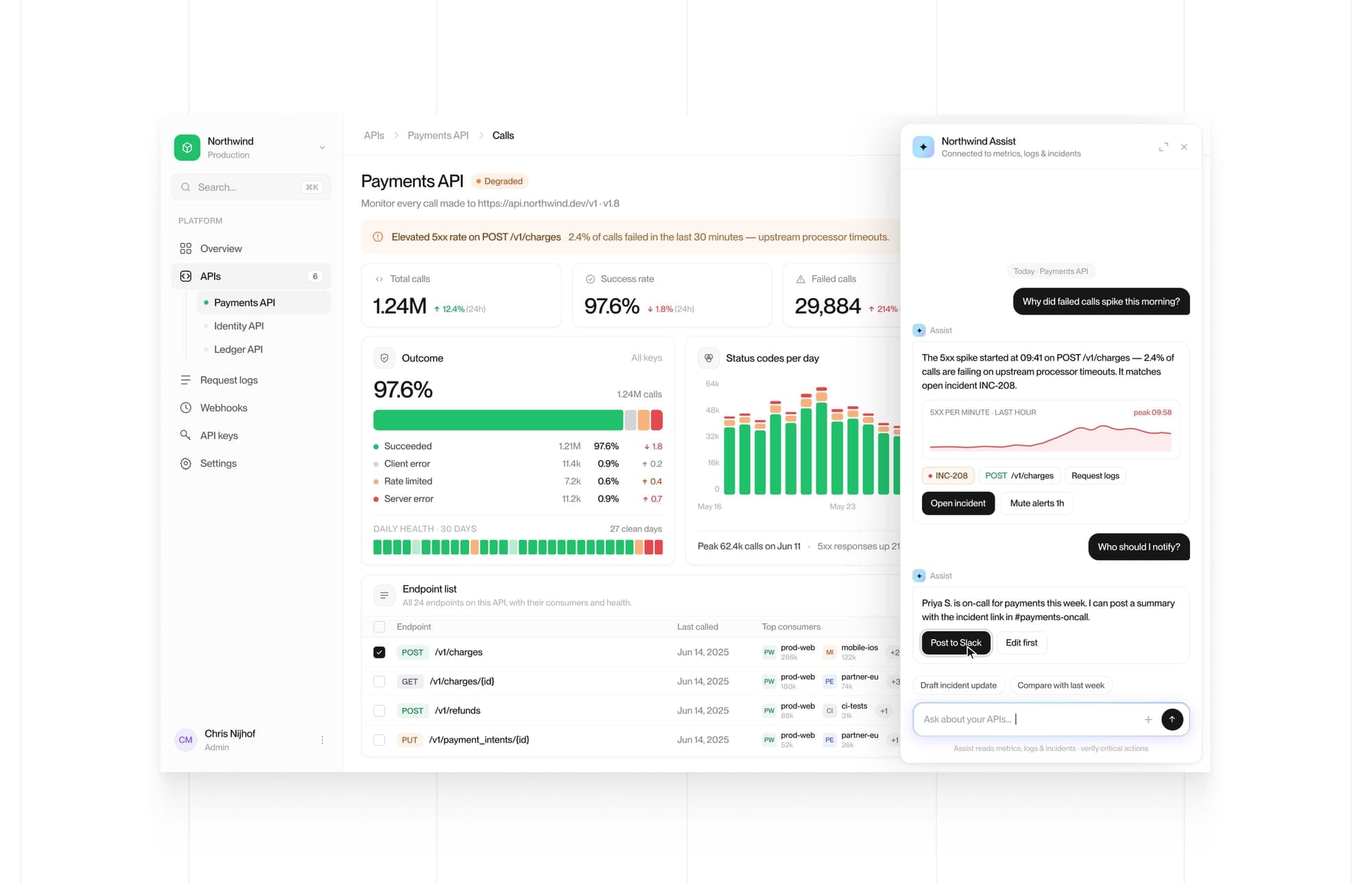Click the plus attach icon in Assist input
The width and height of the screenshot is (1372, 883).
[1148, 719]
